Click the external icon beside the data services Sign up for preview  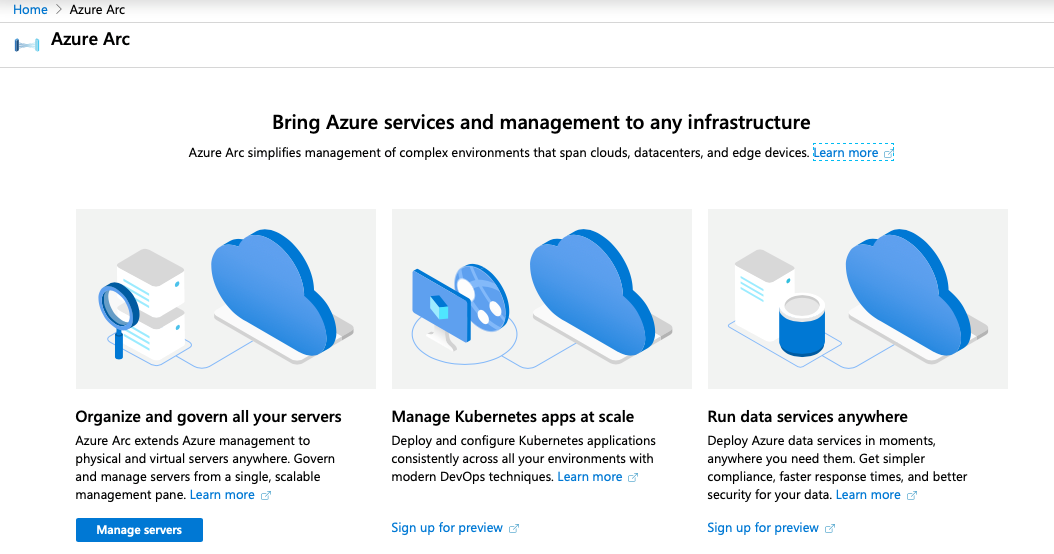(x=829, y=528)
